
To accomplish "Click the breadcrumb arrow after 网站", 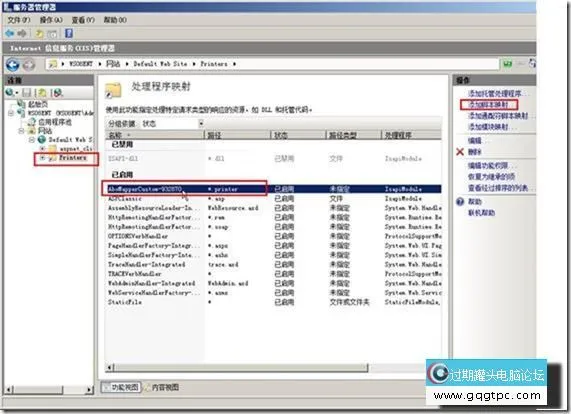I will pyautogui.click(x=127, y=64).
